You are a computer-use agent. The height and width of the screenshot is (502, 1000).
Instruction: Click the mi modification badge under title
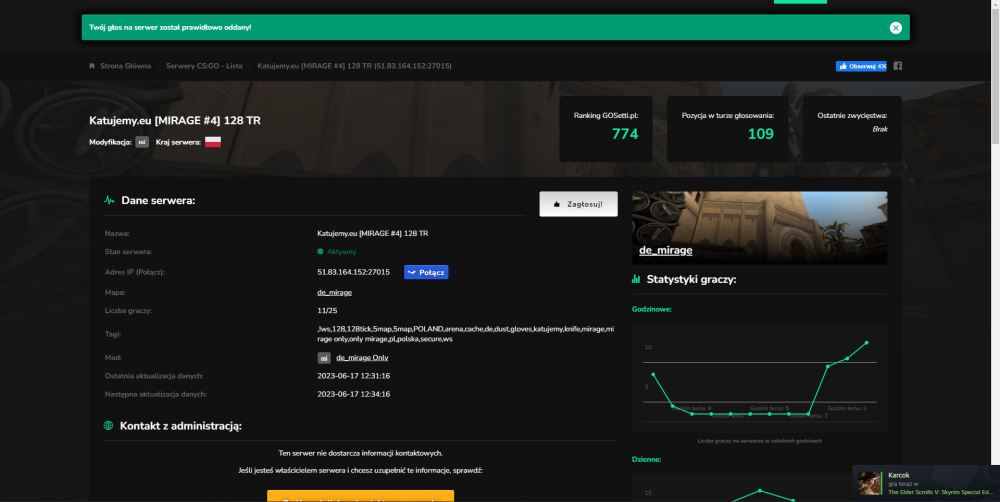(x=142, y=142)
